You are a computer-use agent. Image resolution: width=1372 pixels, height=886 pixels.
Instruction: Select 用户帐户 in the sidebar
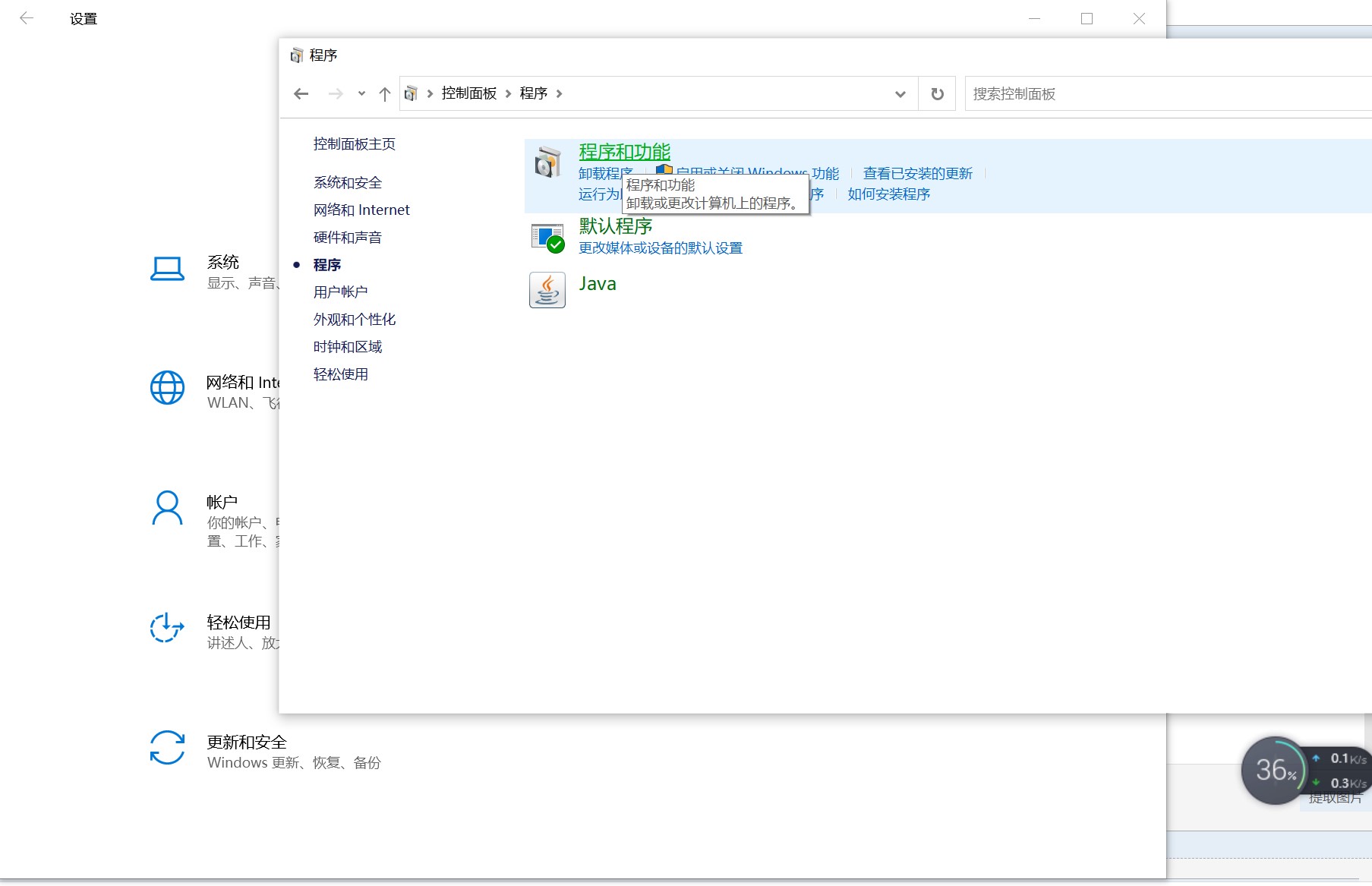(x=341, y=292)
